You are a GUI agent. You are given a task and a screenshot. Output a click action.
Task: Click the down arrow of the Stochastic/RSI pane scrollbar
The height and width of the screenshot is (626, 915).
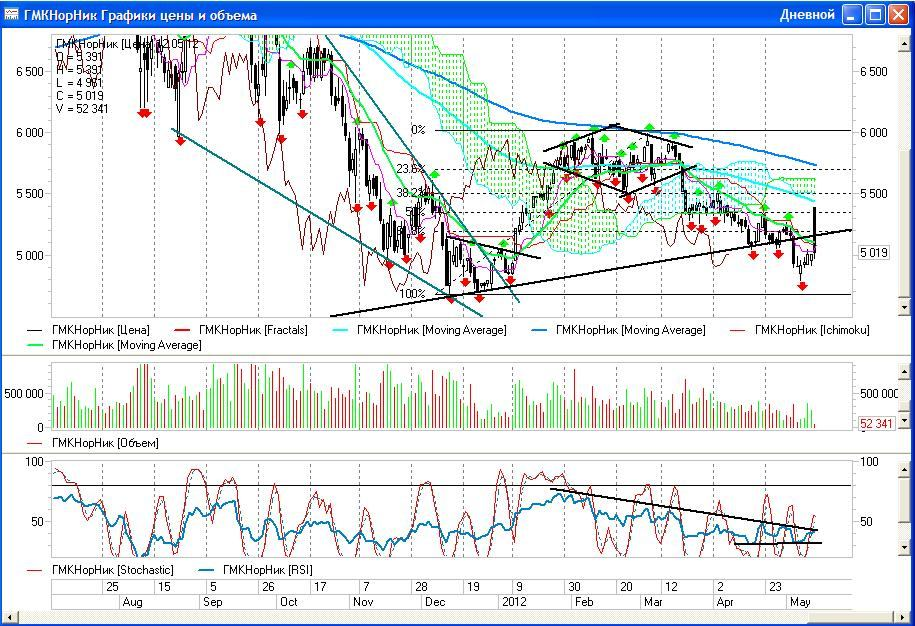pos(904,548)
